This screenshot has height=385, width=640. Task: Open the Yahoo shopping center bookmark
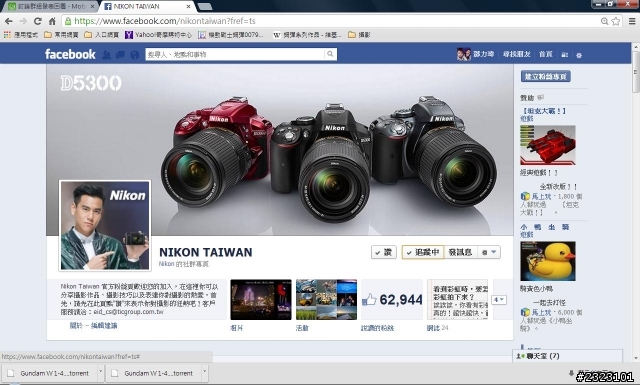pos(158,35)
